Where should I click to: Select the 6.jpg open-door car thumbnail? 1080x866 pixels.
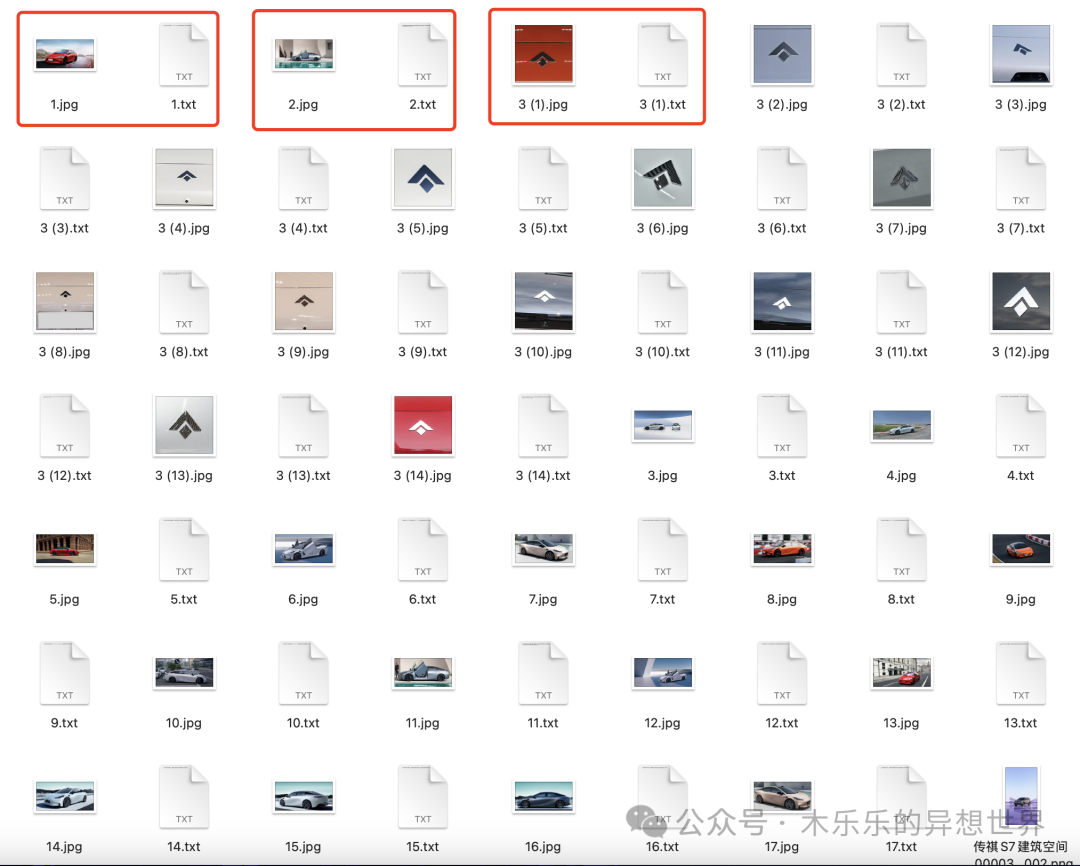point(304,548)
